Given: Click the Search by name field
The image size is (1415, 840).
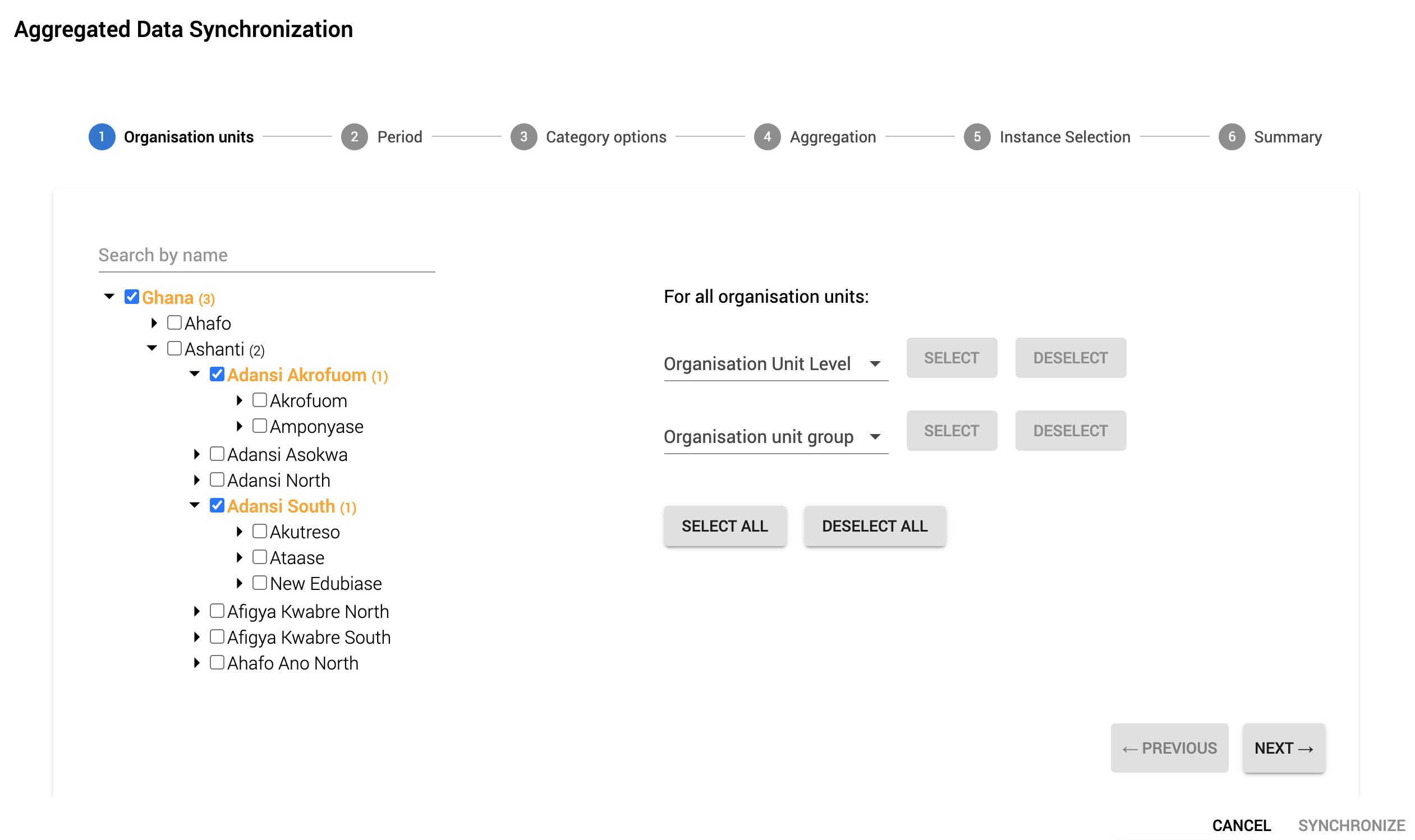Looking at the screenshot, I should (x=266, y=255).
